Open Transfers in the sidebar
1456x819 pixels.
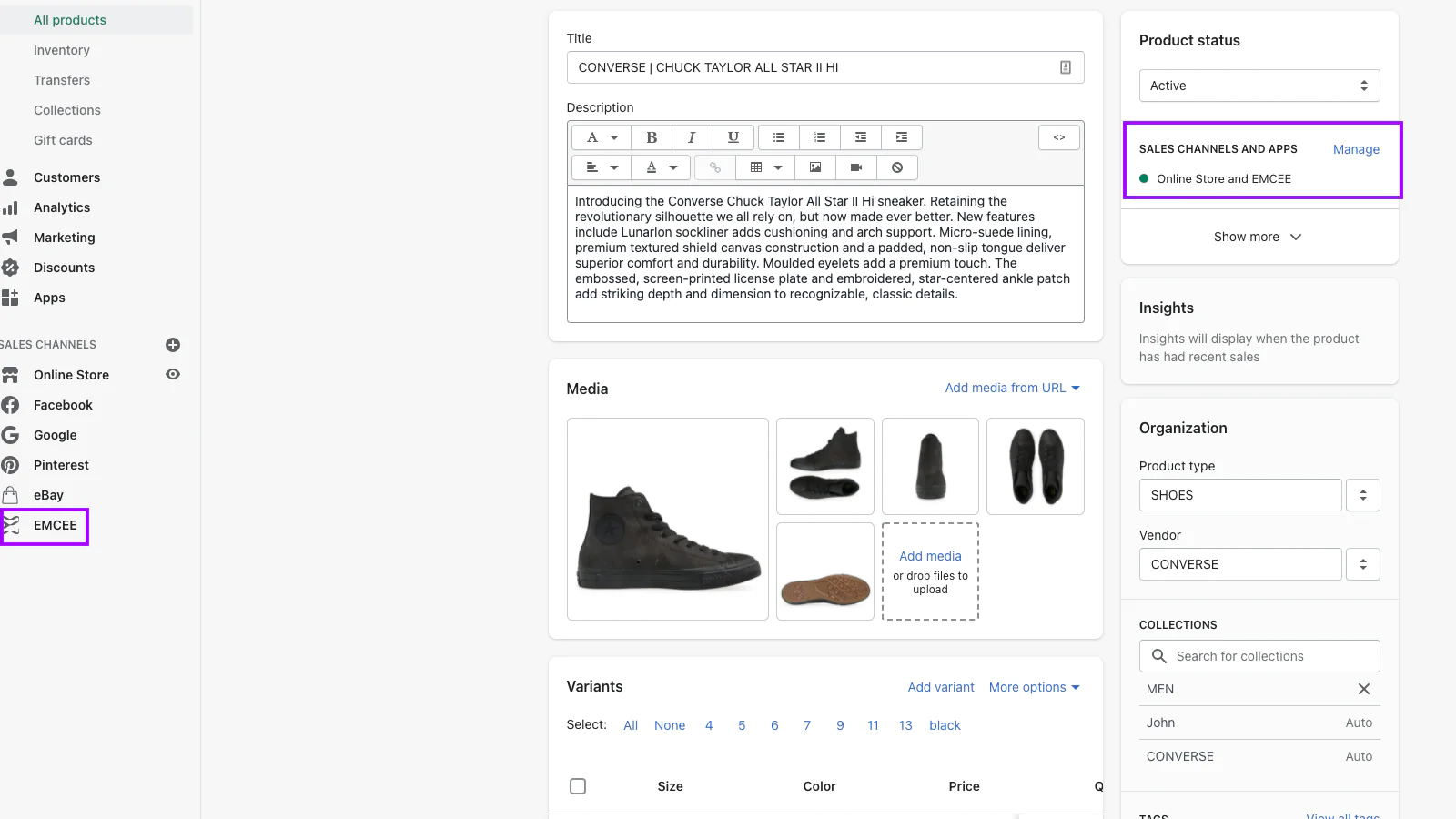click(62, 80)
